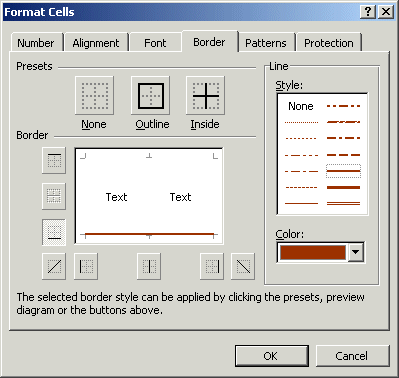Apply the Outline border preset
The image size is (399, 378).
pyautogui.click(x=151, y=96)
